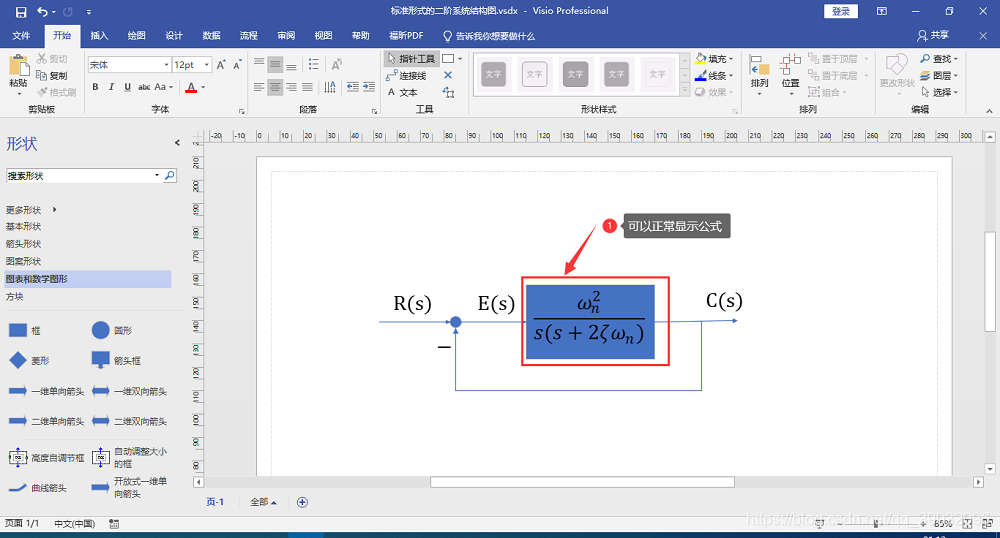The image size is (1000, 538).
Task: Toggle center text alignment
Action: pos(275,87)
